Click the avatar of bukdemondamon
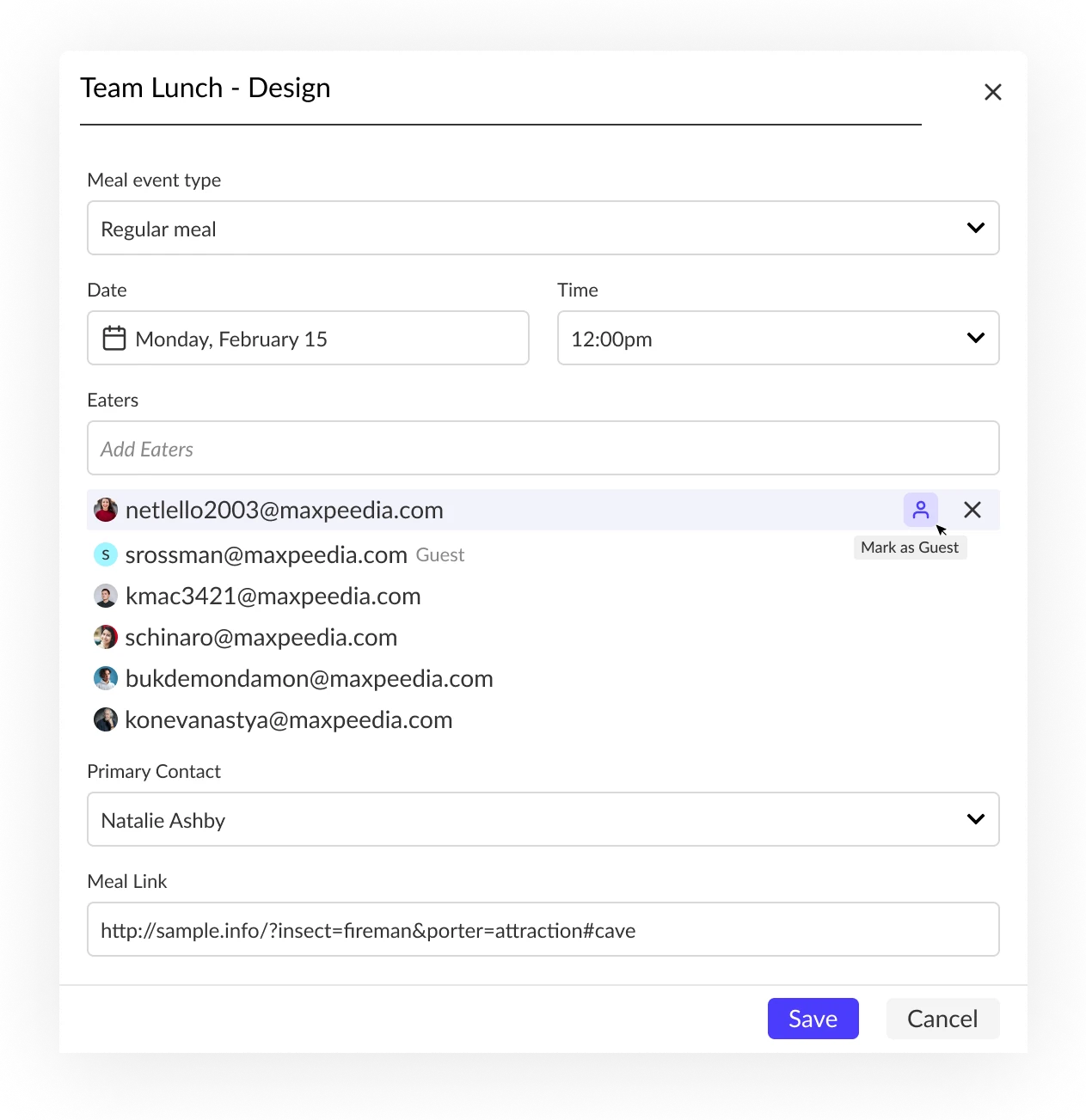The image size is (1086, 1120). tap(106, 678)
